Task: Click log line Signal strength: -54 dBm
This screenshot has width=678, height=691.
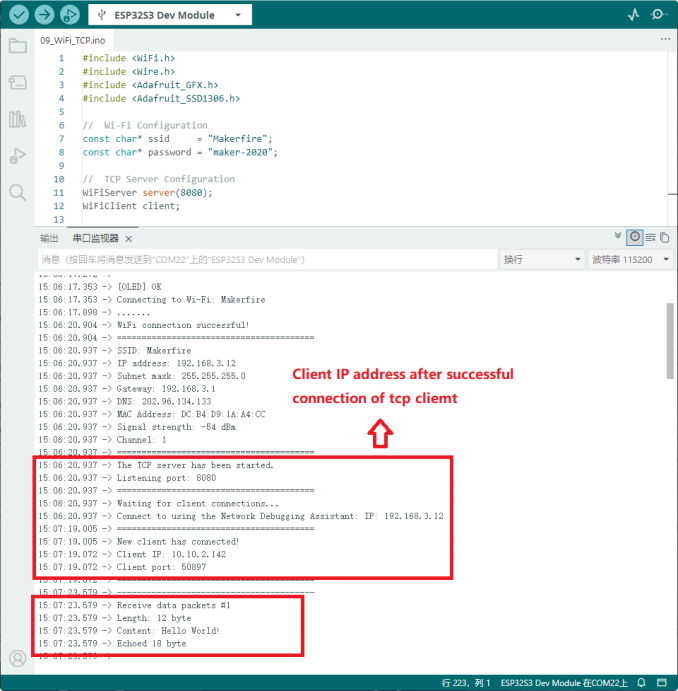Action: (137, 427)
